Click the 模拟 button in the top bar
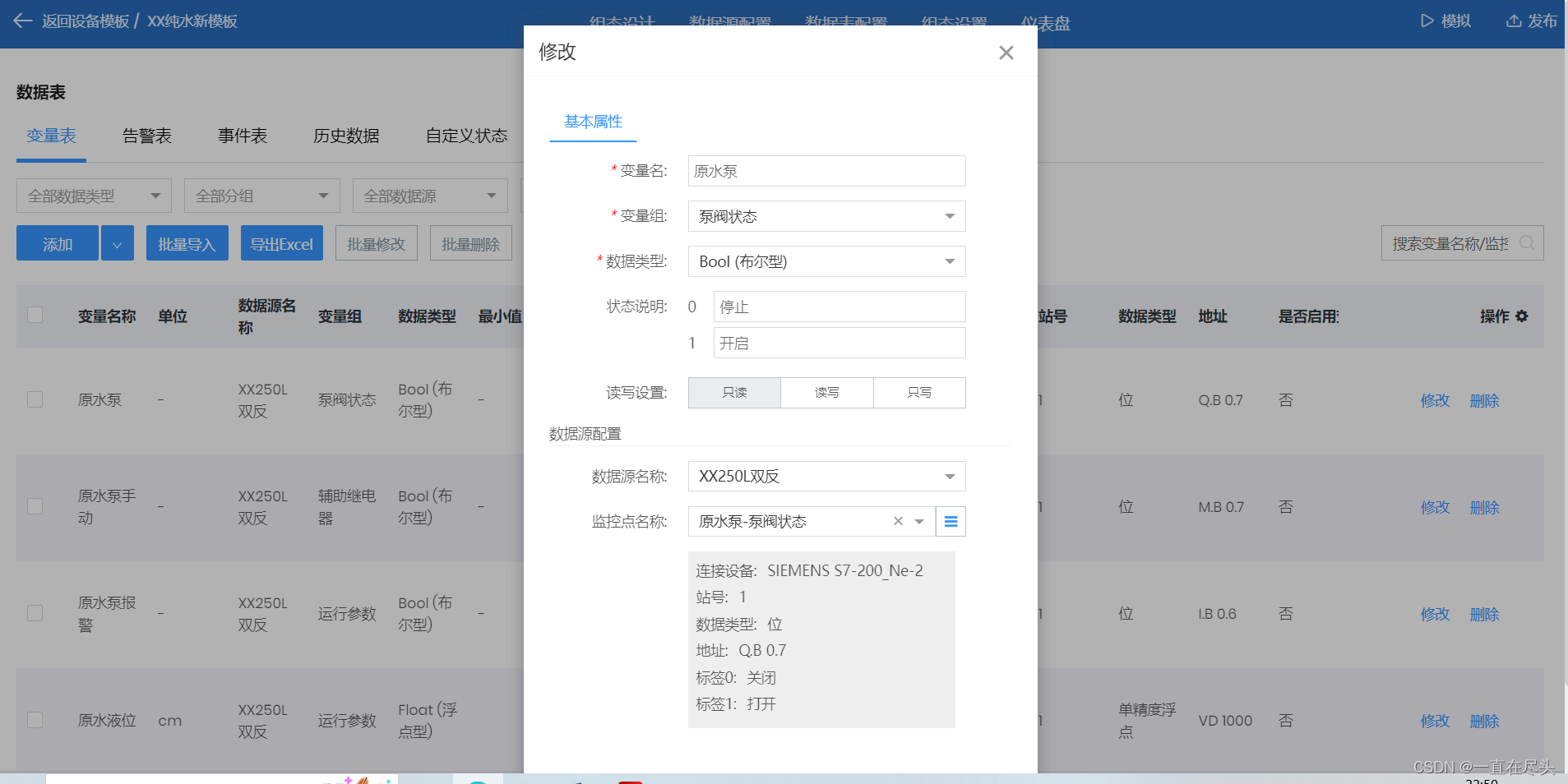 1445,21
